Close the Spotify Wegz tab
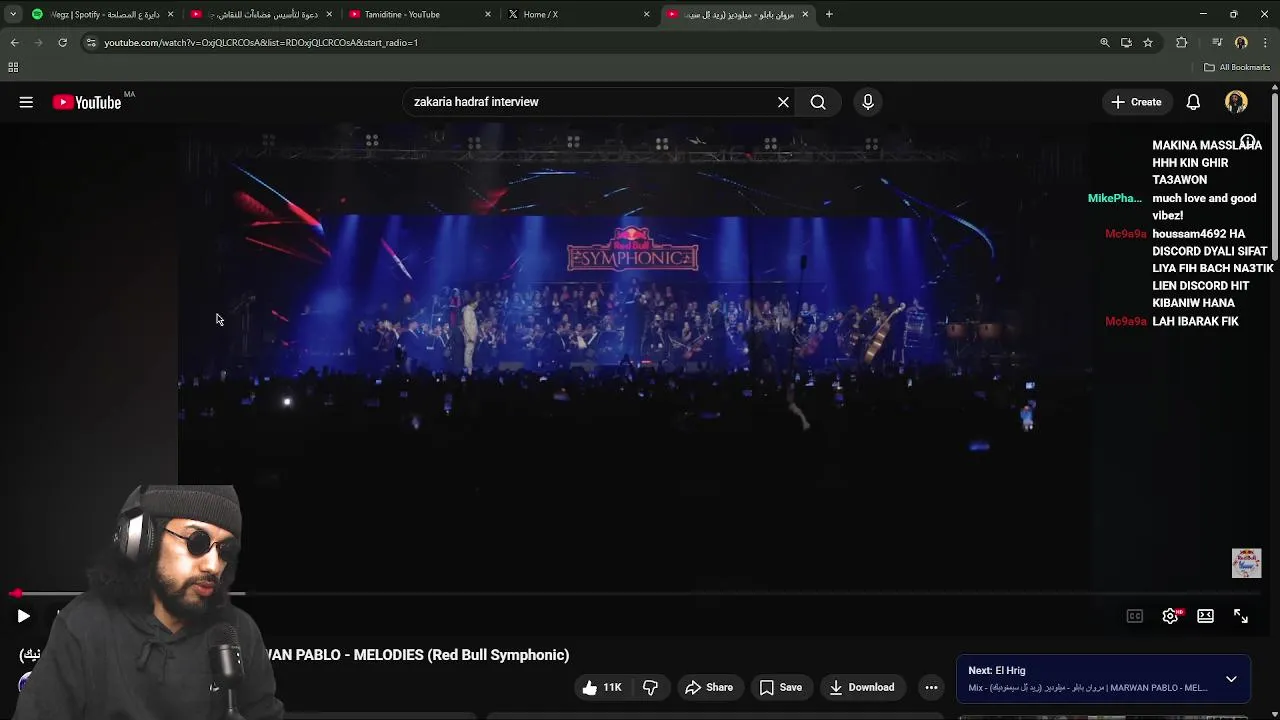Viewport: 1280px width, 720px height. click(170, 14)
